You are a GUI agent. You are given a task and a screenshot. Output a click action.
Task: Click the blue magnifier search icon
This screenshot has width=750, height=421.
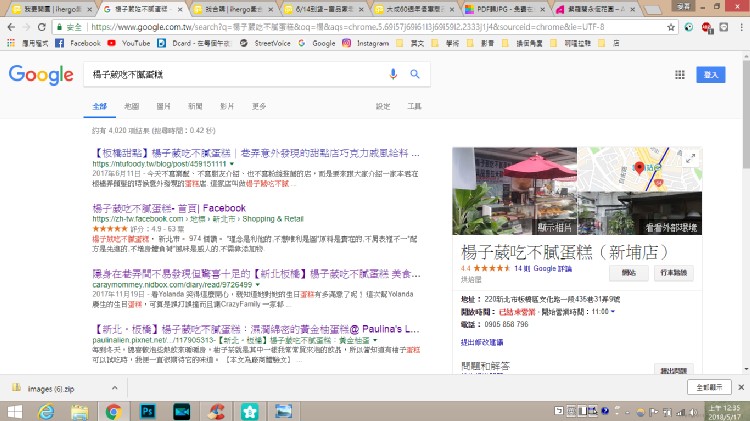tap(415, 74)
